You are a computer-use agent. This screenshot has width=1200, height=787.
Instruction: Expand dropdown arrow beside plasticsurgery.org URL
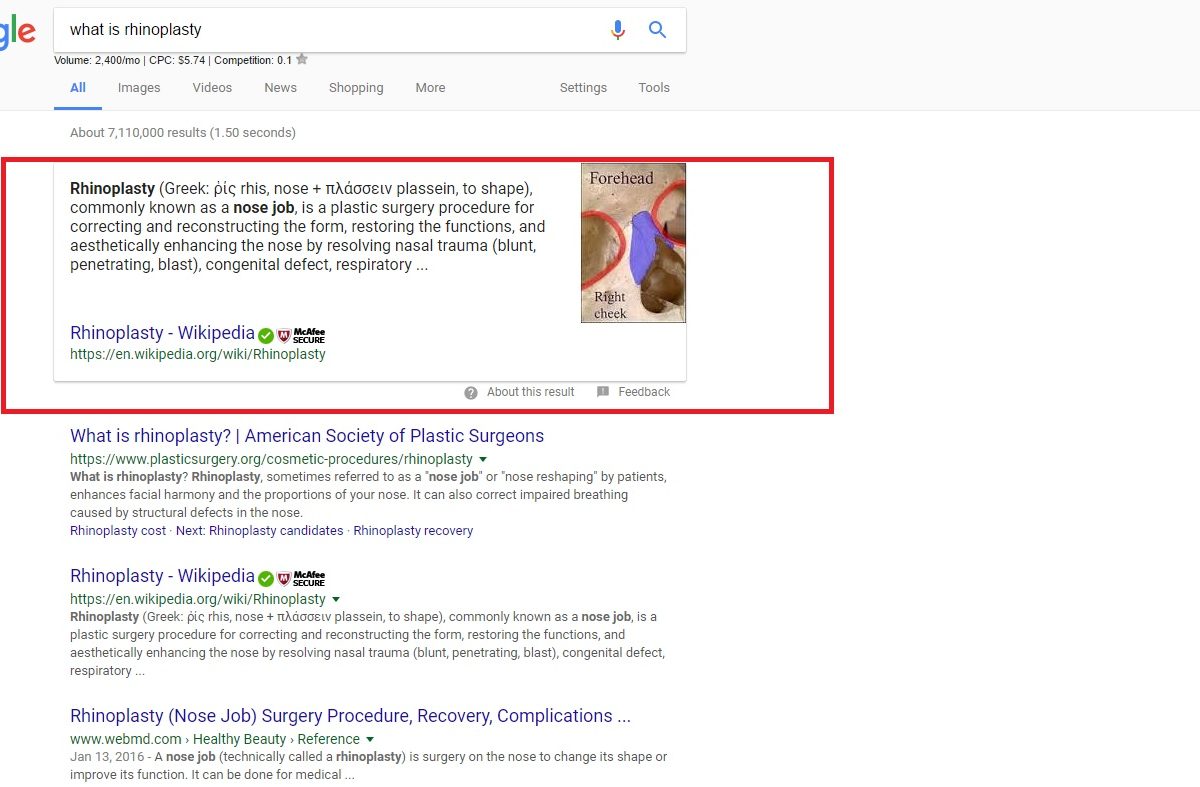(483, 459)
